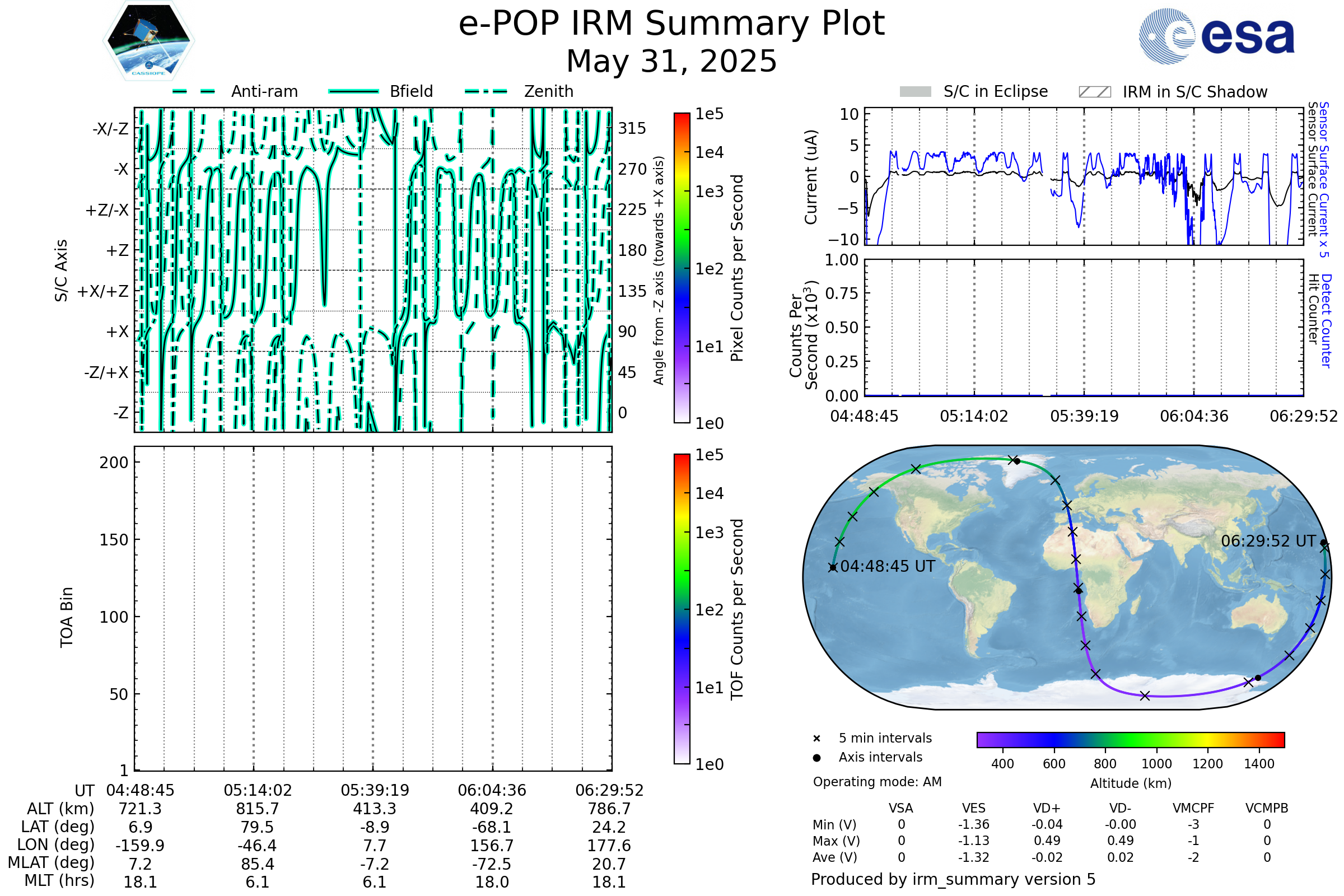Click the TOF Counts per Second colorbar
This screenshot has height=896, width=1344.
coord(682,609)
